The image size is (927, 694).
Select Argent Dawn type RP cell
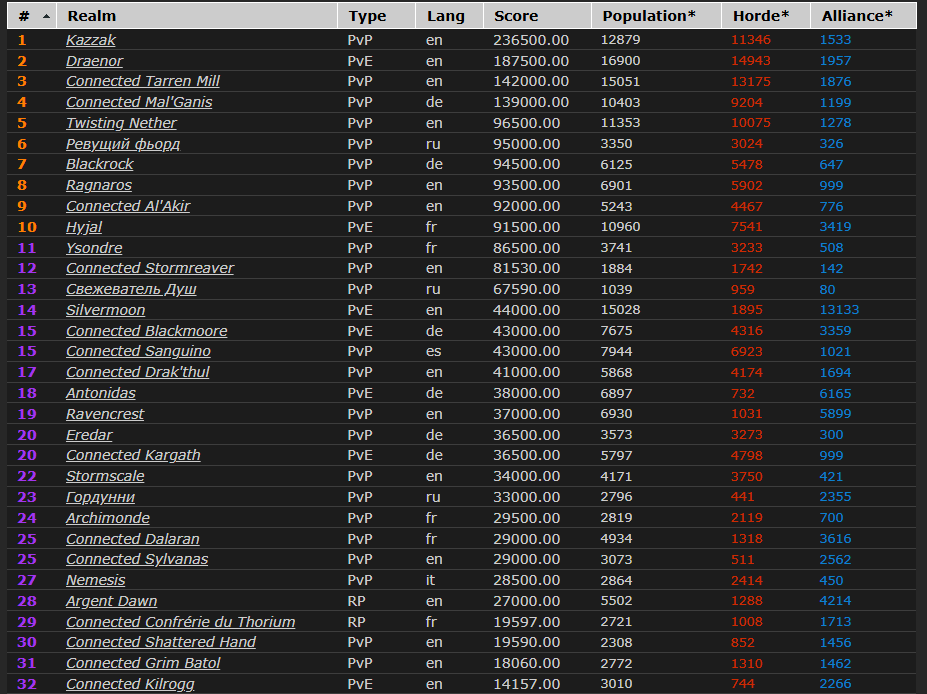pos(356,601)
